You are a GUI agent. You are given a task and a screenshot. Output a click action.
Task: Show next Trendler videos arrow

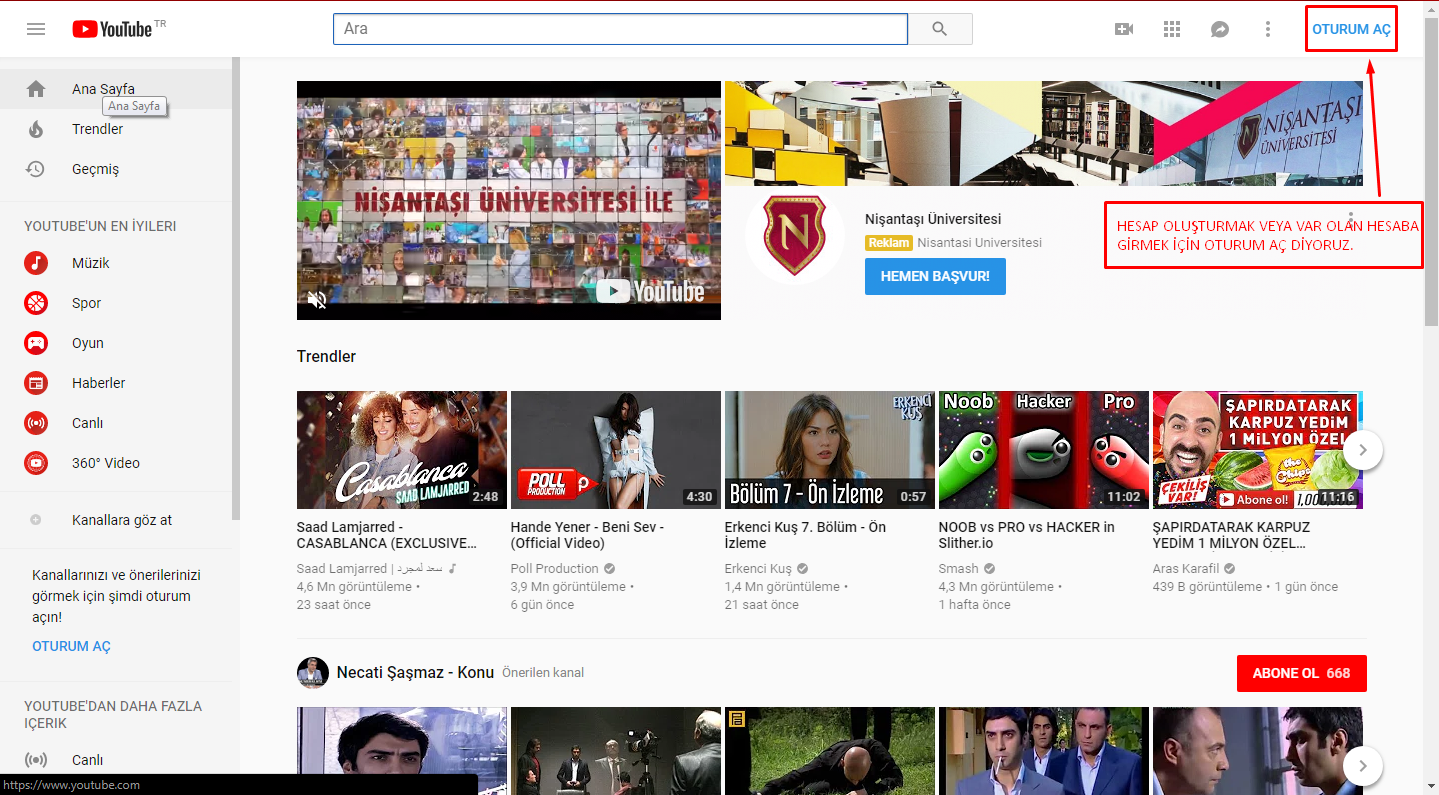1363,450
